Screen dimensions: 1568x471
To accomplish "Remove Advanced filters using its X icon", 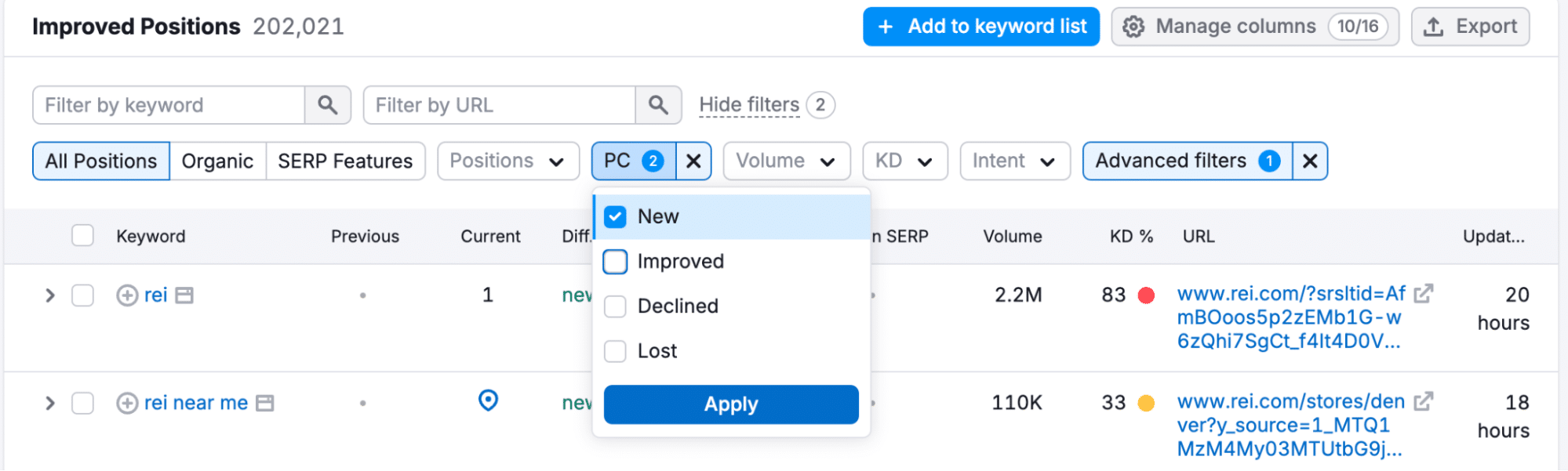I will coord(1310,161).
